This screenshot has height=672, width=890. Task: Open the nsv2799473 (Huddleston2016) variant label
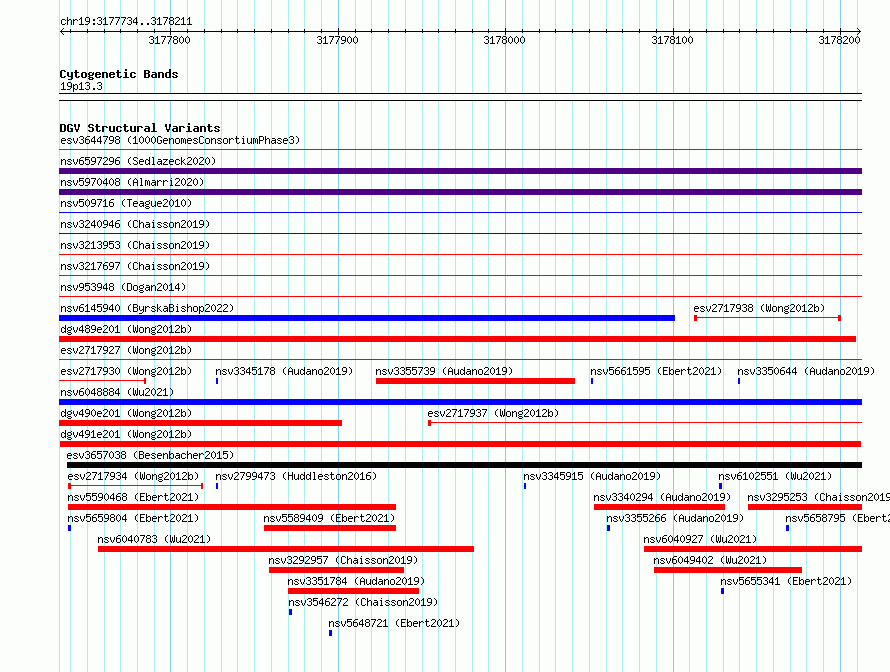click(x=295, y=476)
